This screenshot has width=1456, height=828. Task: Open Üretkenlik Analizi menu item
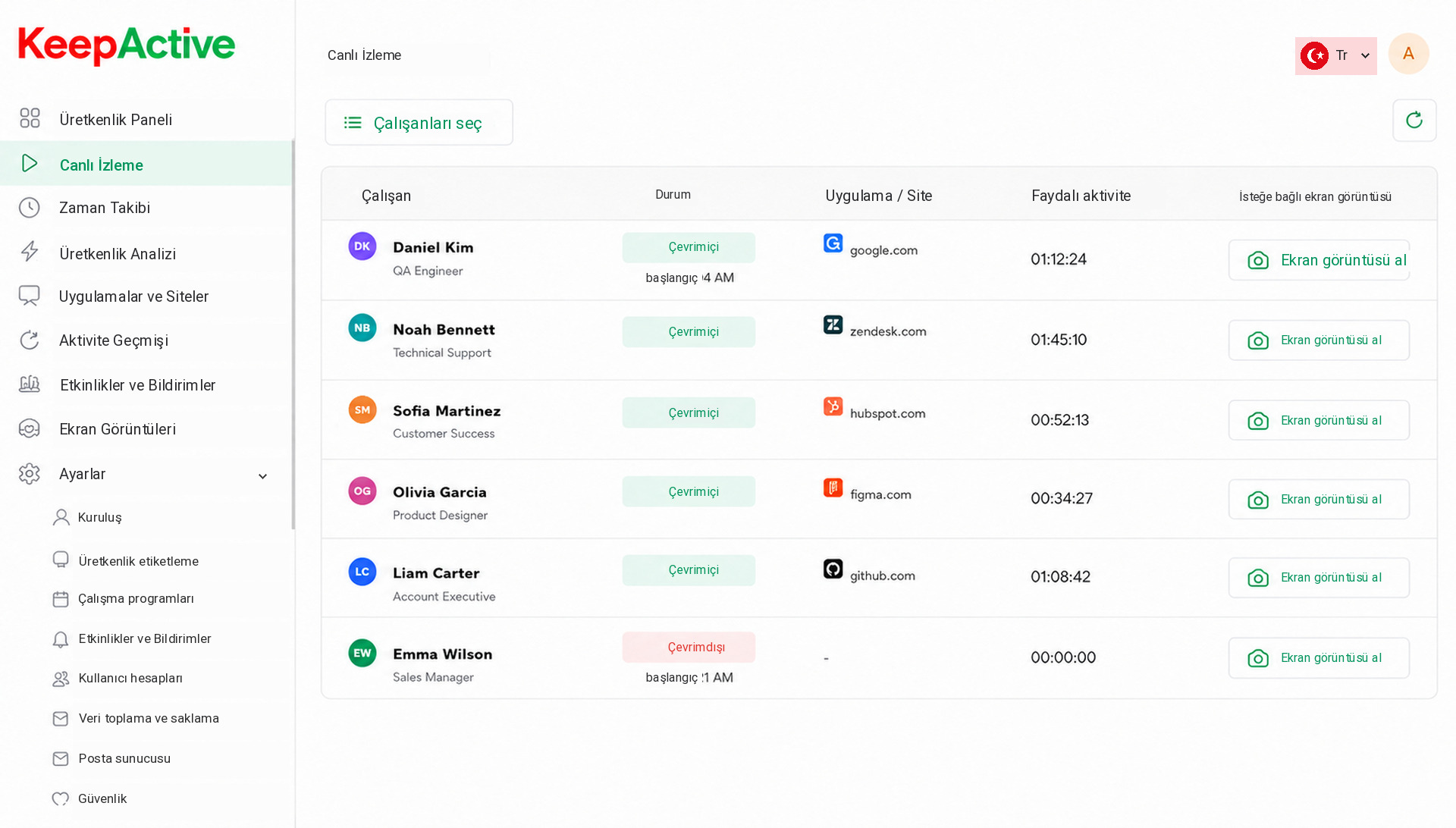click(146, 253)
